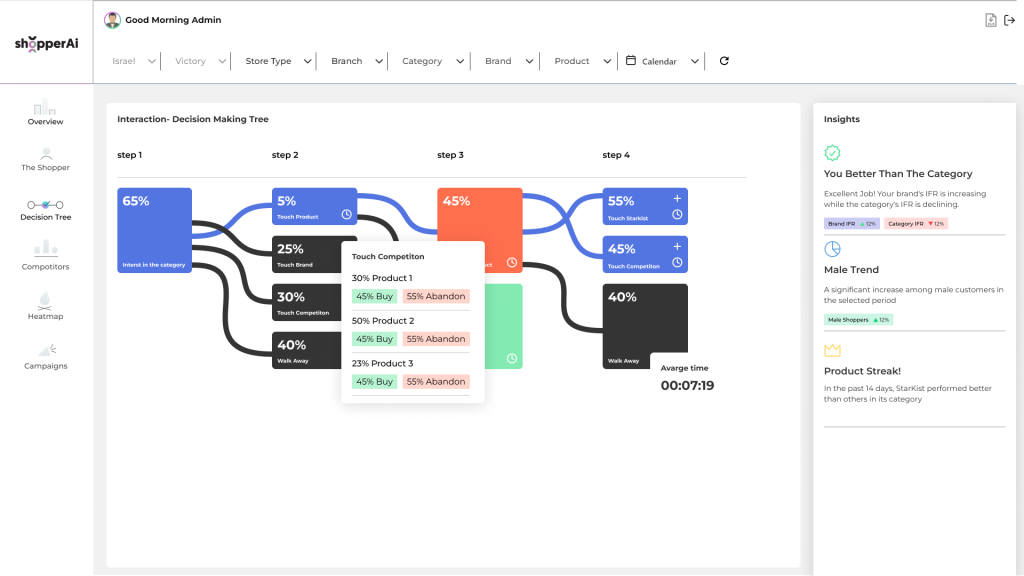Open the Overview section

45,112
